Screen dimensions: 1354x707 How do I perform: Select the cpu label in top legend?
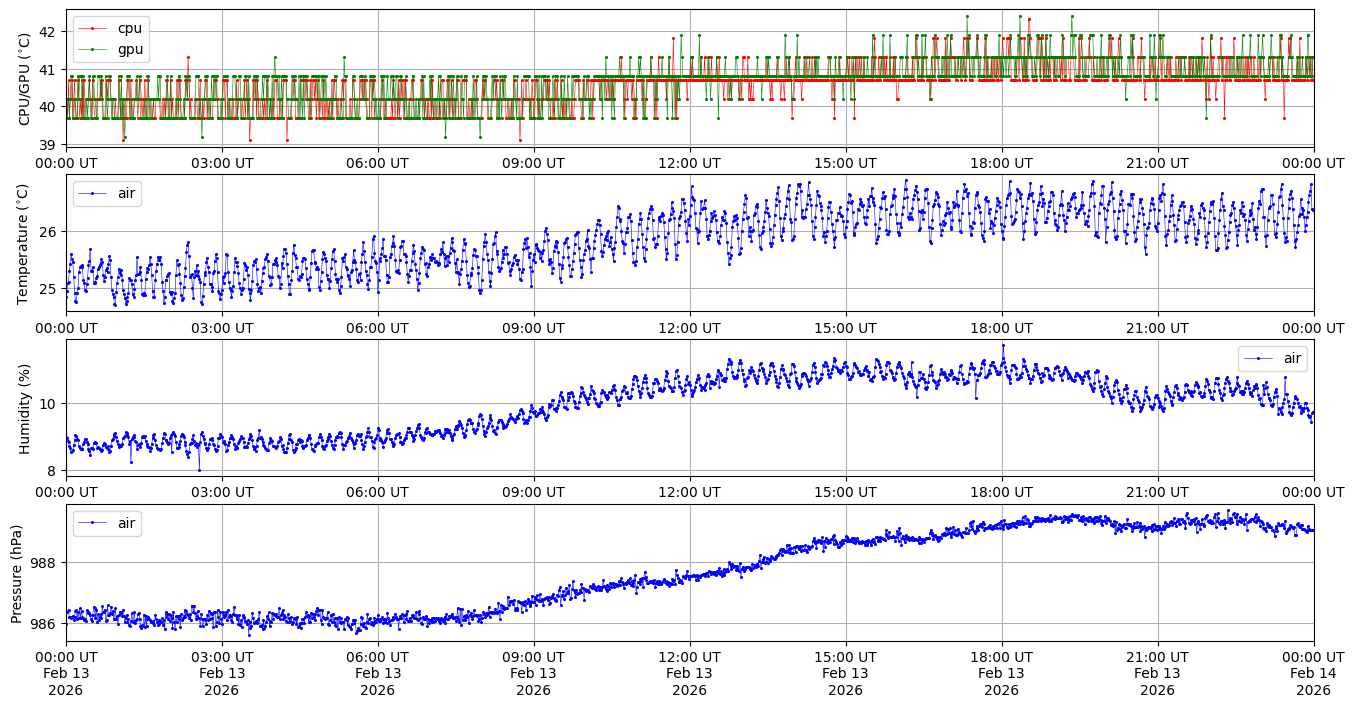[131, 29]
